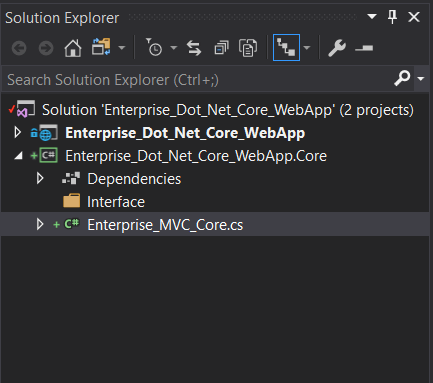Sync with Active Document arrows icon
This screenshot has width=433, height=383.
(x=194, y=48)
